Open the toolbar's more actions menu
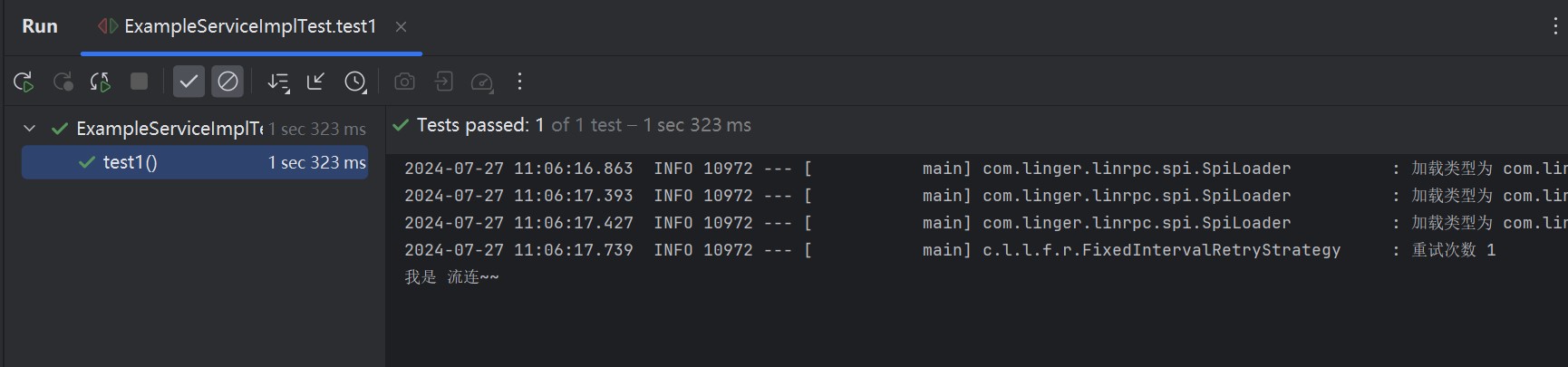The width and height of the screenshot is (1568, 367). coord(519,82)
